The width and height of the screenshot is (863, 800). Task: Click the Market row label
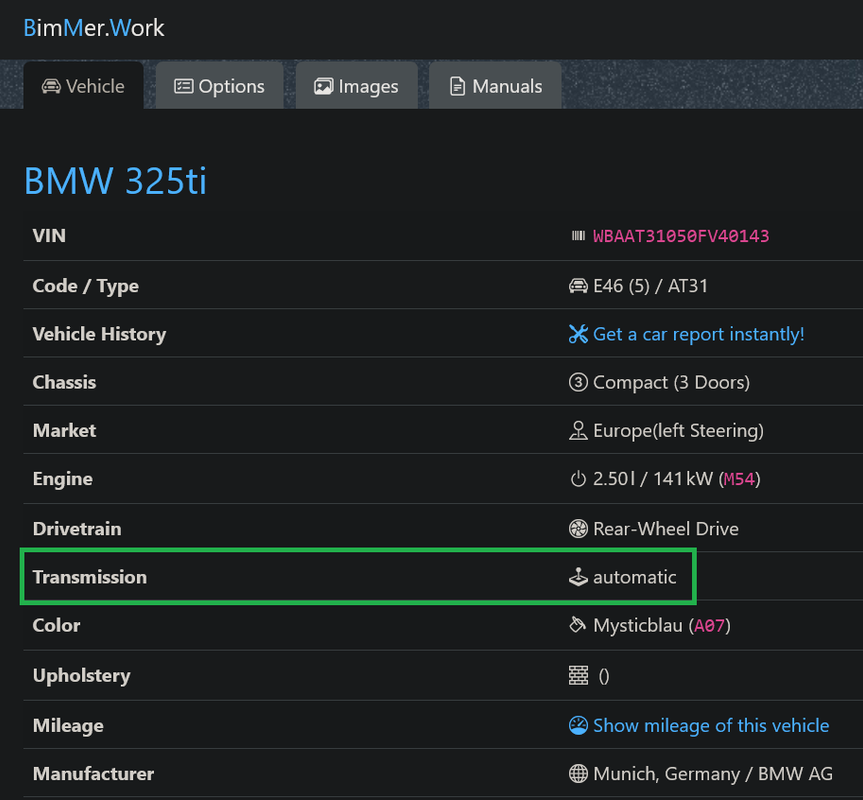click(x=64, y=430)
